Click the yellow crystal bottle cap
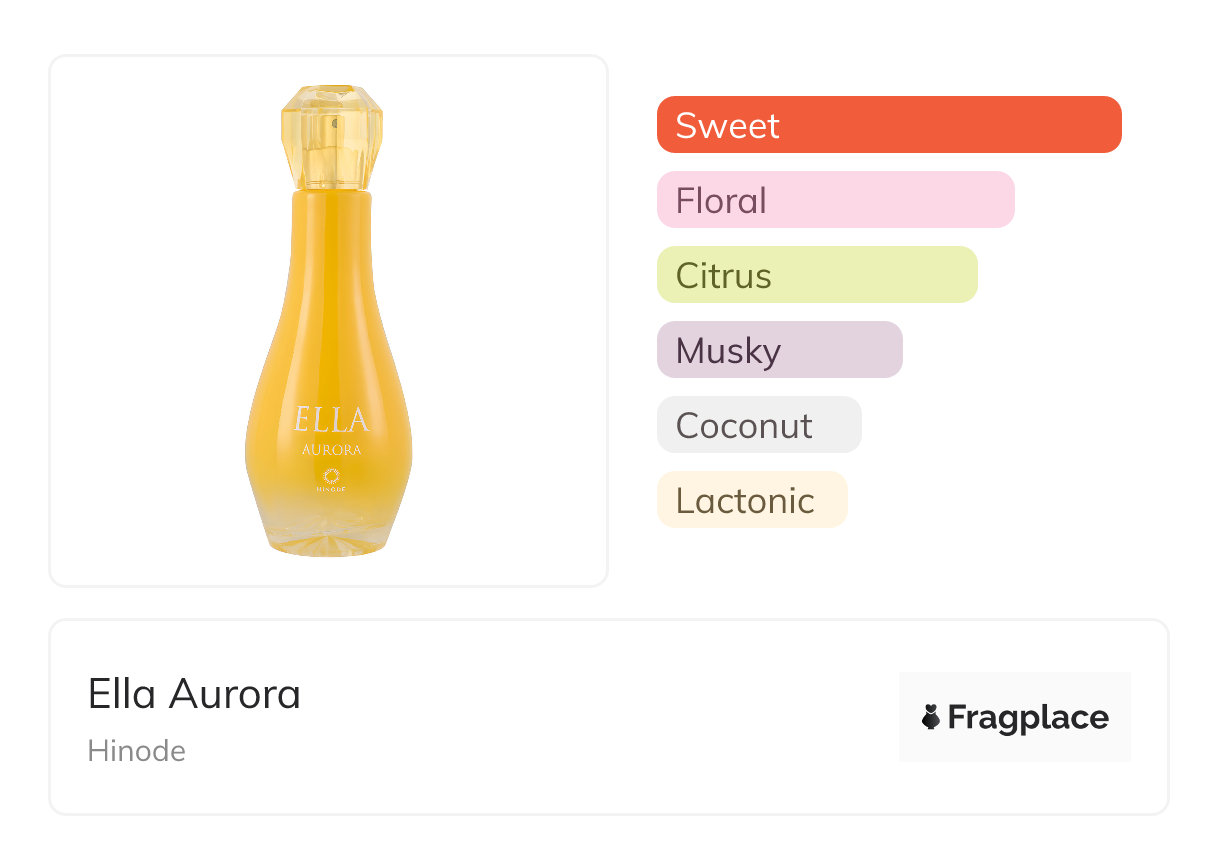The width and height of the screenshot is (1218, 864). 331,137
